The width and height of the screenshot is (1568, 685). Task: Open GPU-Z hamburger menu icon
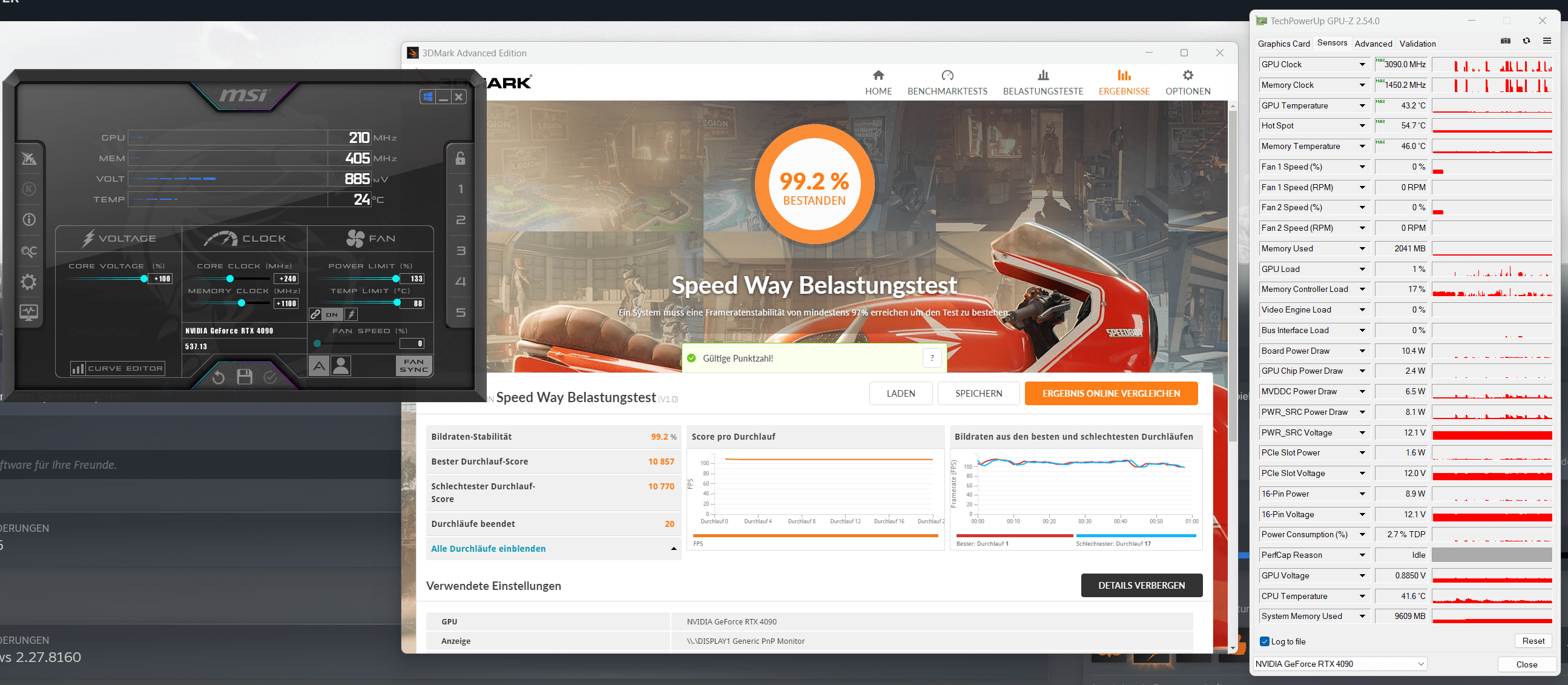click(x=1547, y=41)
